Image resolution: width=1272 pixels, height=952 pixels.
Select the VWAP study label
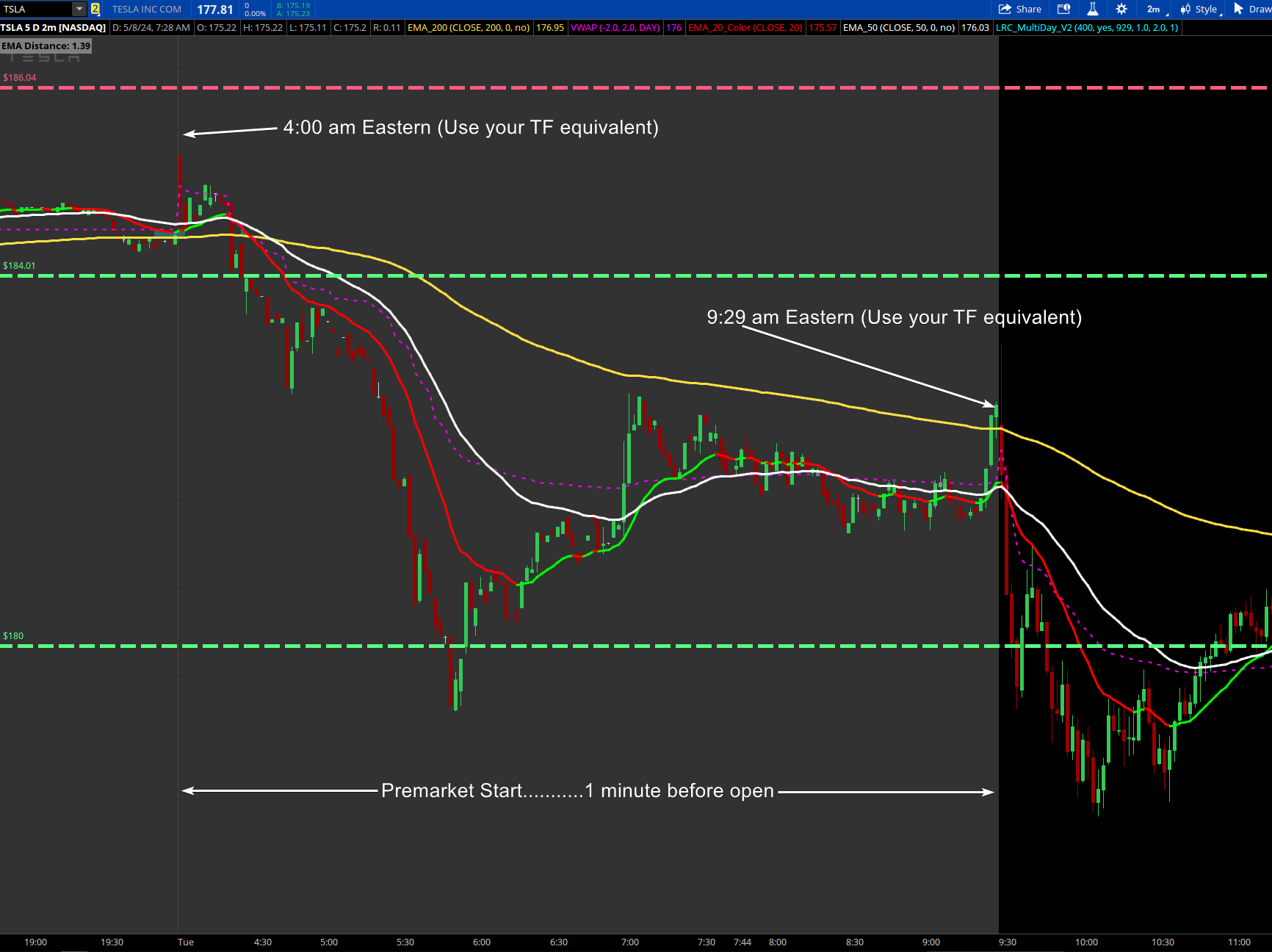pyautogui.click(x=615, y=28)
